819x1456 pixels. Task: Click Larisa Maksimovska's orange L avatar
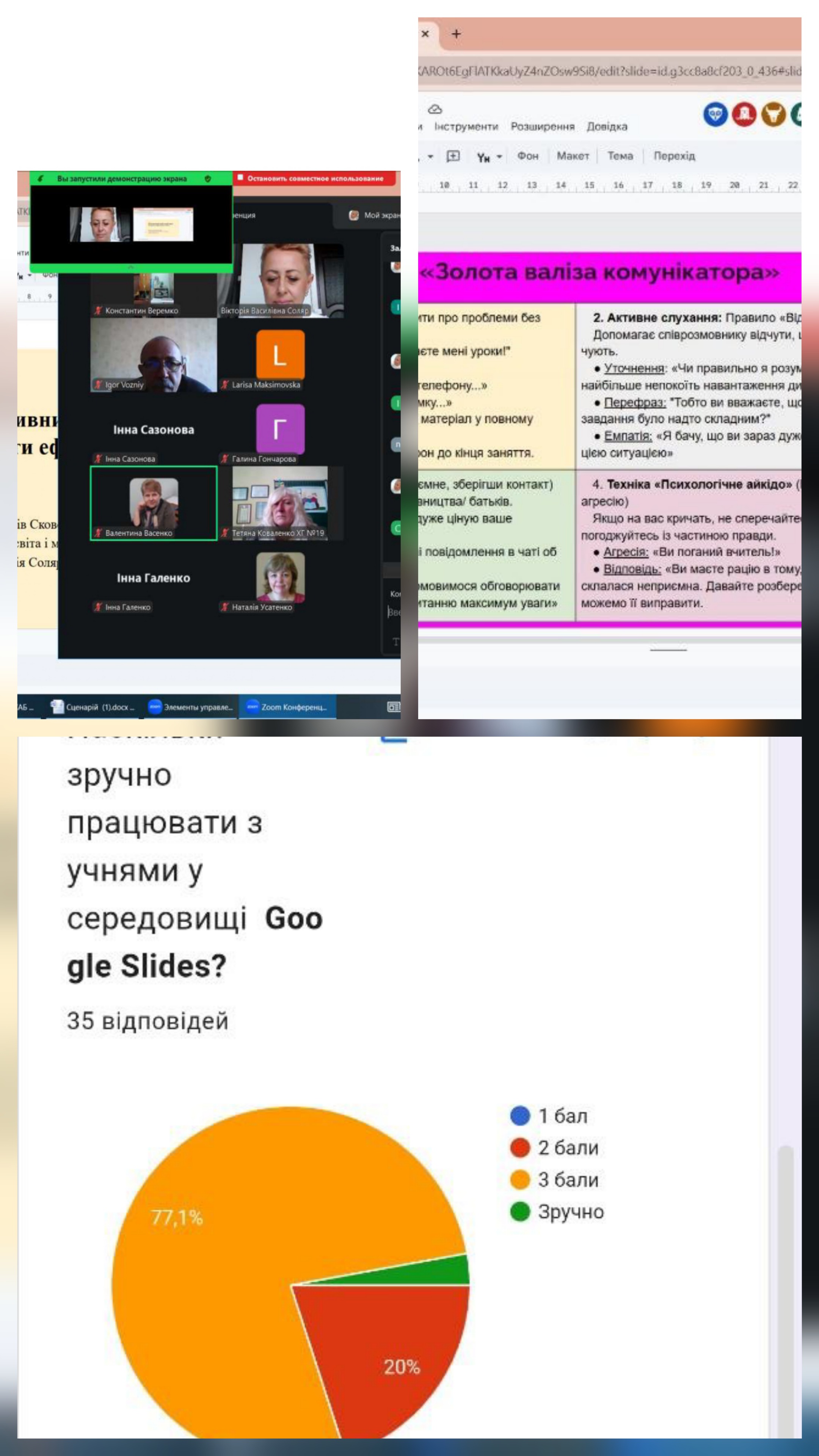(280, 355)
